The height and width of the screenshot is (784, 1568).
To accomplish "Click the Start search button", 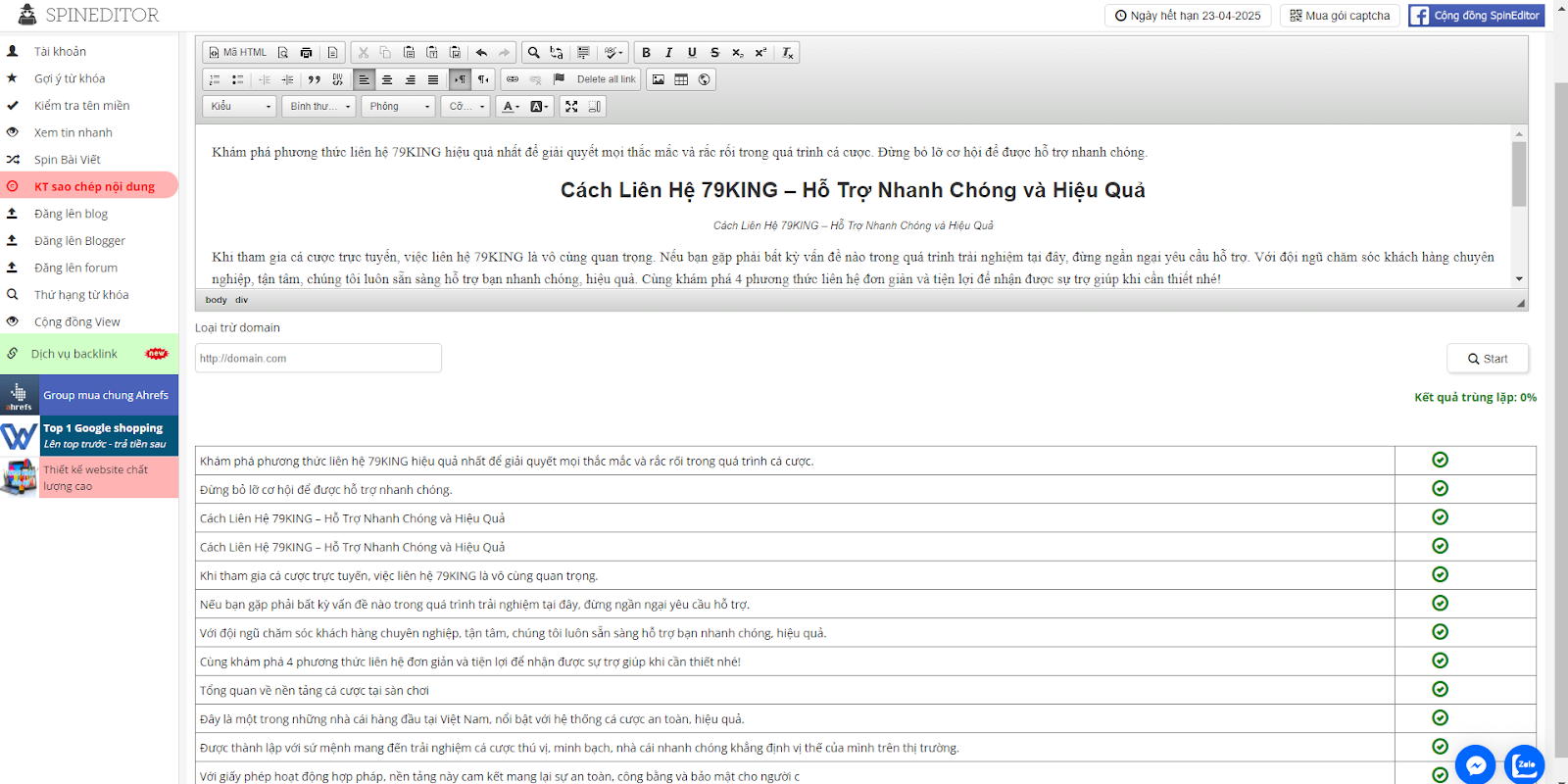I will (x=1488, y=359).
